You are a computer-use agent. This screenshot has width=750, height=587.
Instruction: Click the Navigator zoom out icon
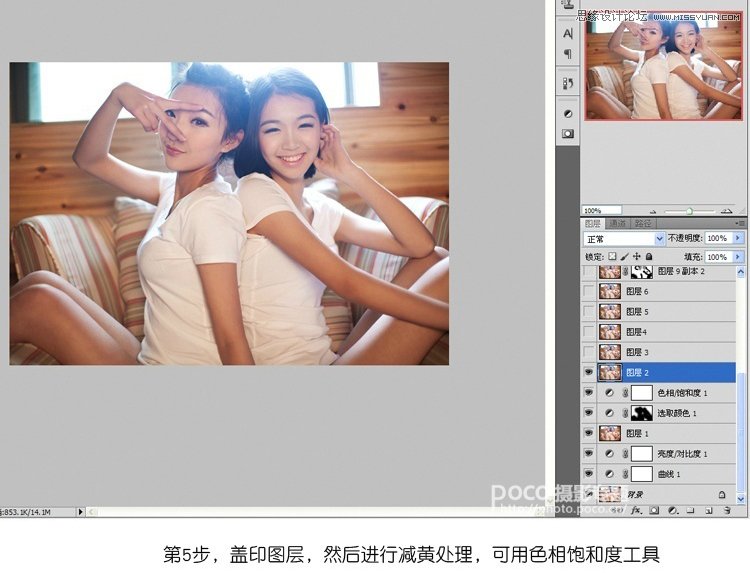coord(653,211)
